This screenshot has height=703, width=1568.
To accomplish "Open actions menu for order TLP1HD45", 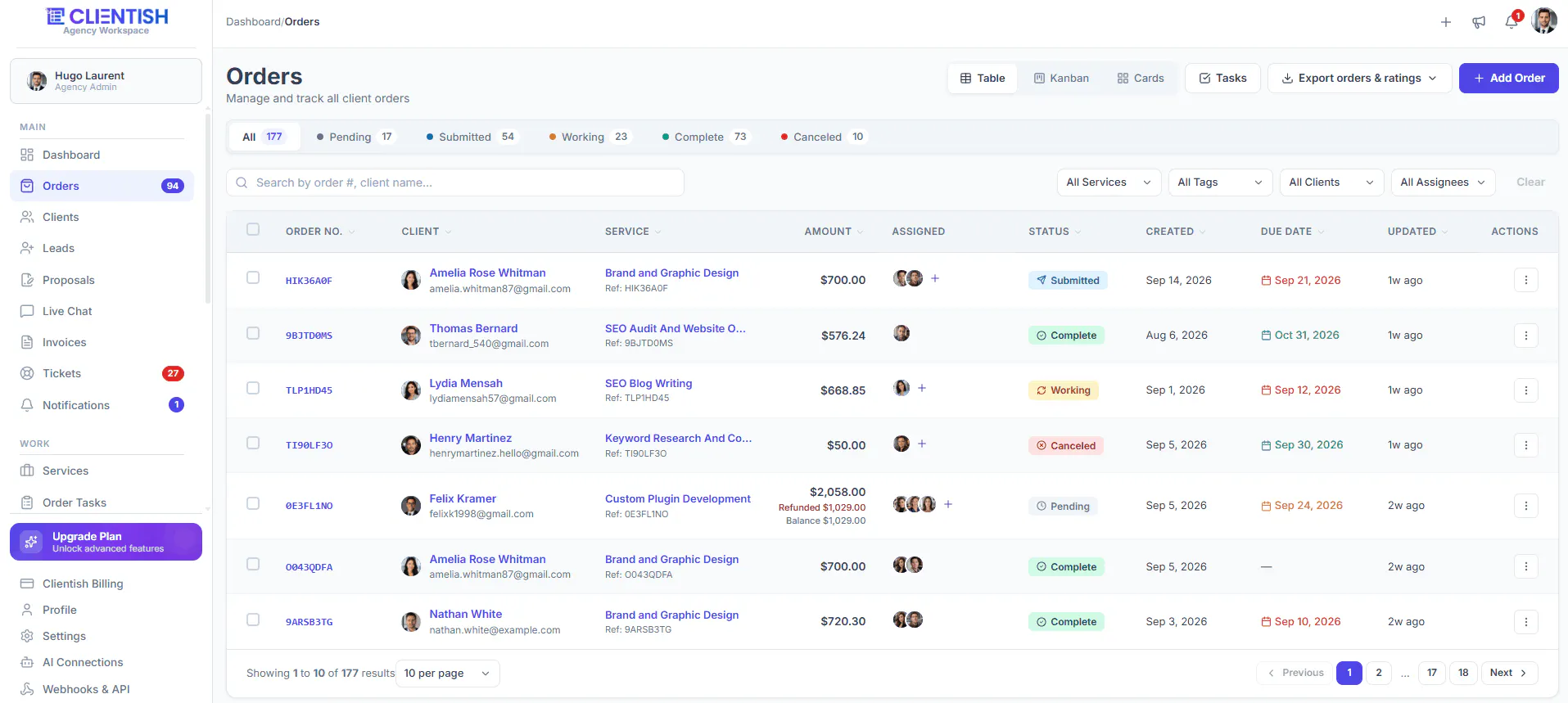I will [x=1526, y=390].
